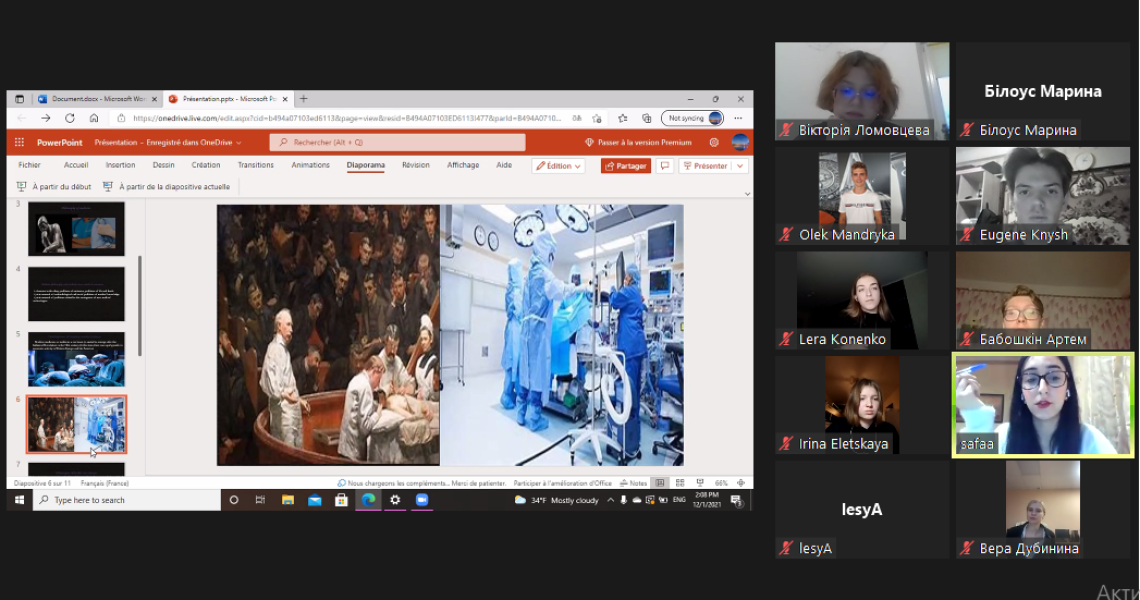This screenshot has width=1140, height=600.
Task: Click the Rechercher search box
Action: (x=398, y=143)
